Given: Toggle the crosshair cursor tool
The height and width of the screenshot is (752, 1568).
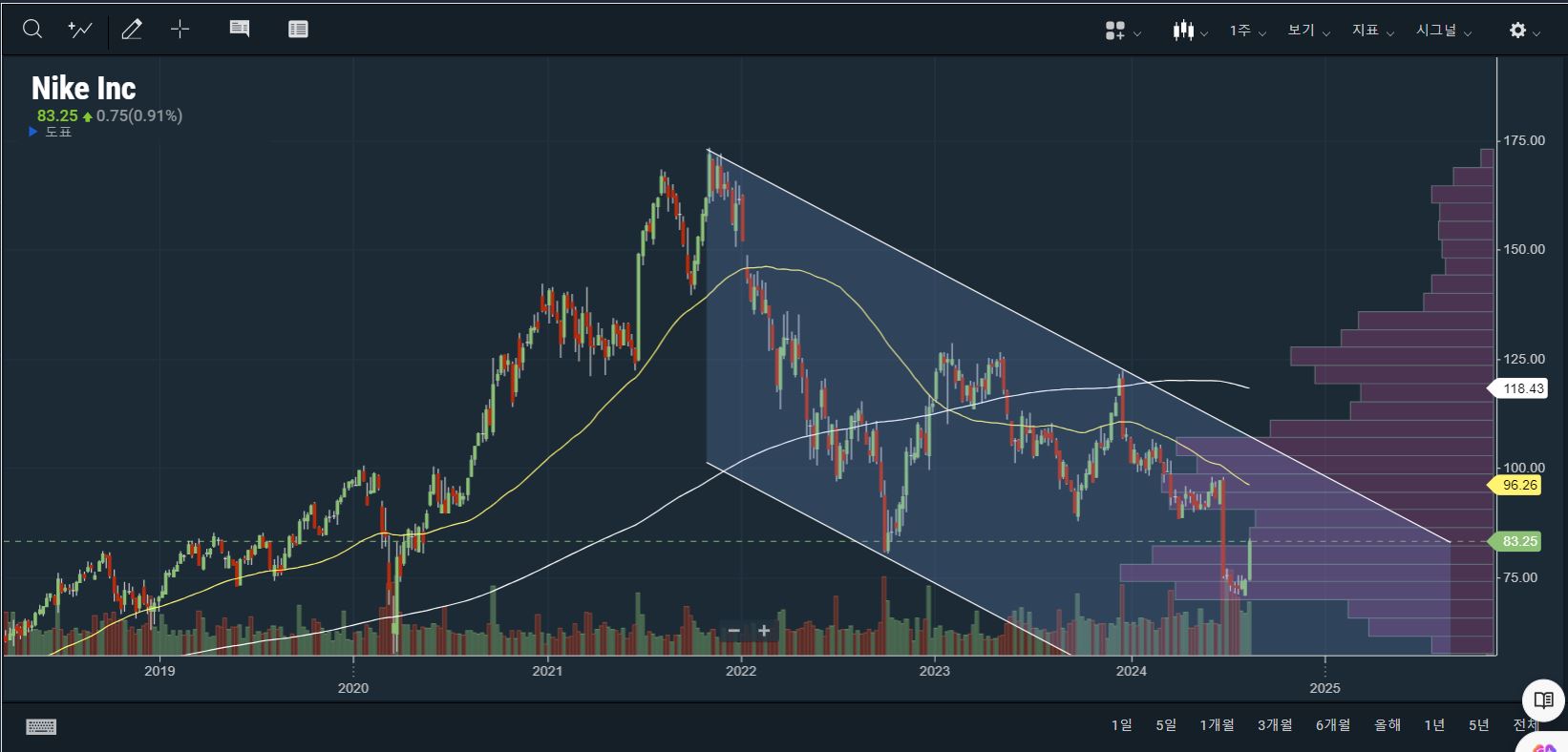Looking at the screenshot, I should tap(180, 30).
